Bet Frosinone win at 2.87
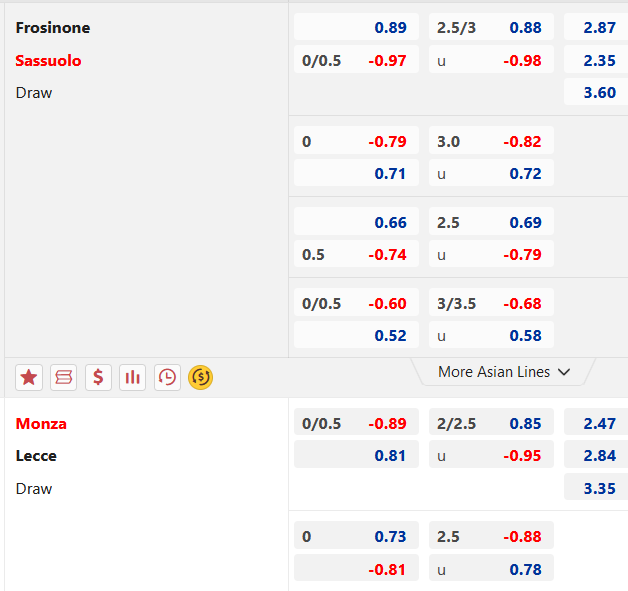This screenshot has width=628, height=591. click(x=596, y=27)
